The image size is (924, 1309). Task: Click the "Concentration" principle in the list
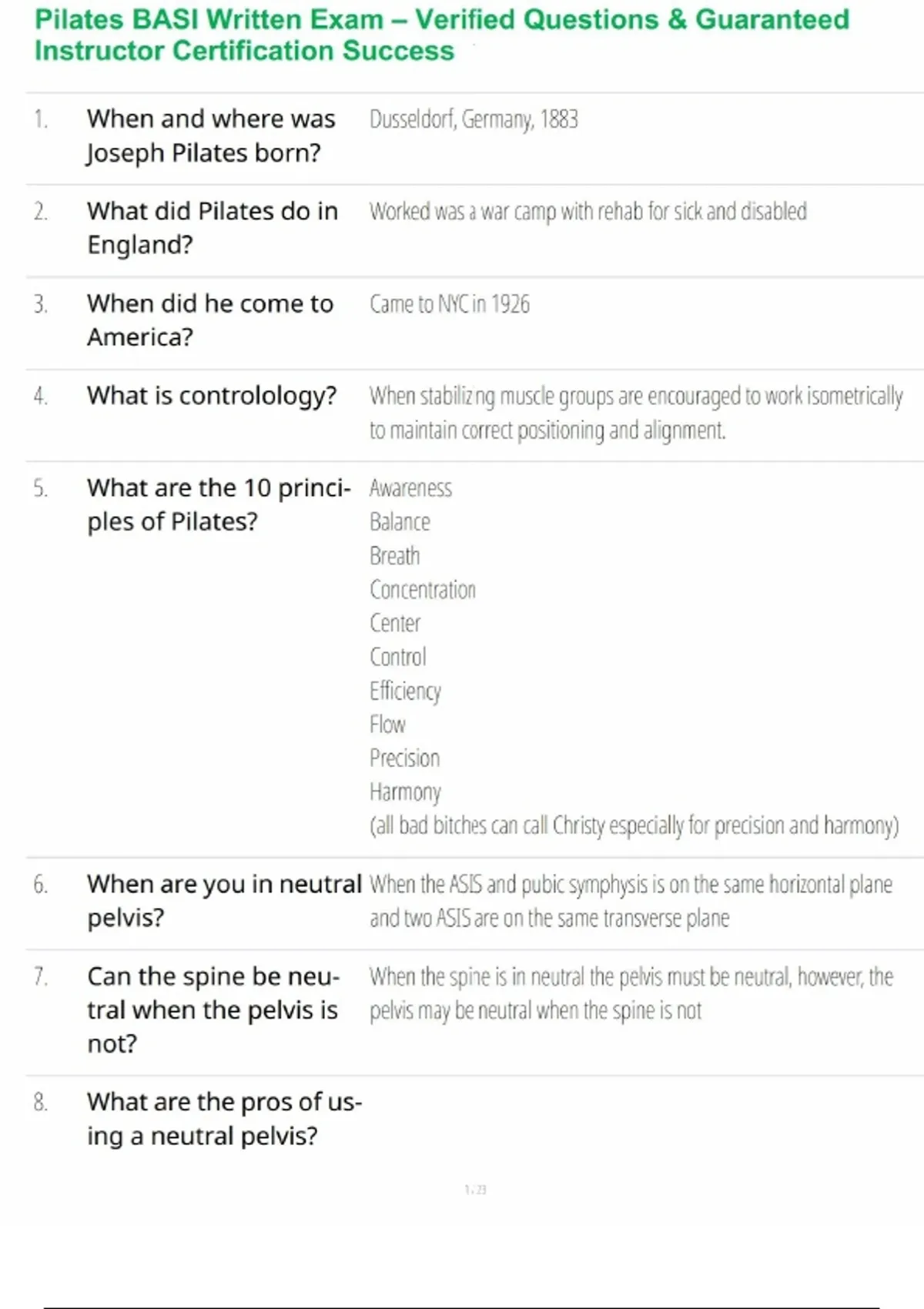tap(423, 590)
